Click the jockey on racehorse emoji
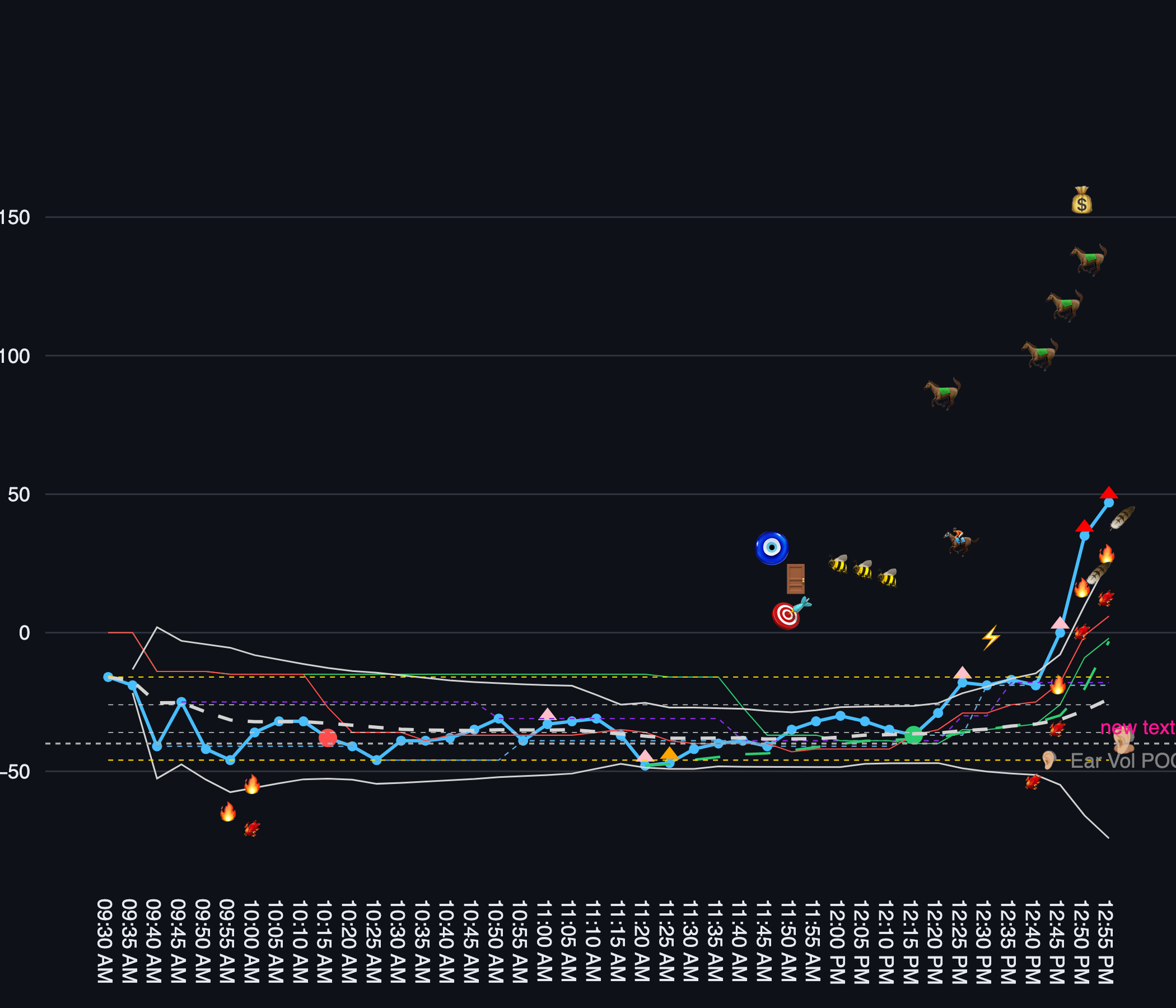Image resolution: width=1176 pixels, height=1008 pixels. coord(960,541)
